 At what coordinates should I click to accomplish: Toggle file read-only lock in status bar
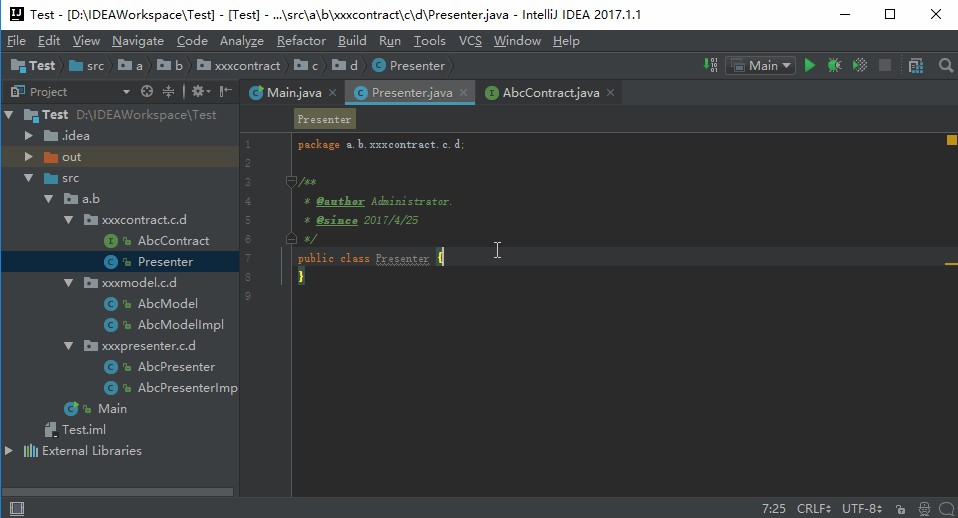(x=901, y=509)
